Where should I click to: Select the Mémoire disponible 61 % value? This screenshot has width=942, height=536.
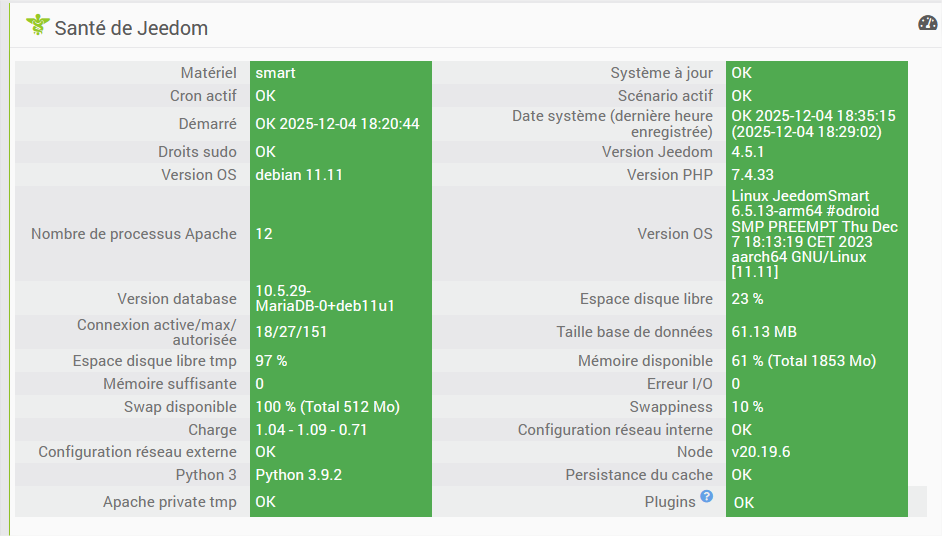coord(803,361)
